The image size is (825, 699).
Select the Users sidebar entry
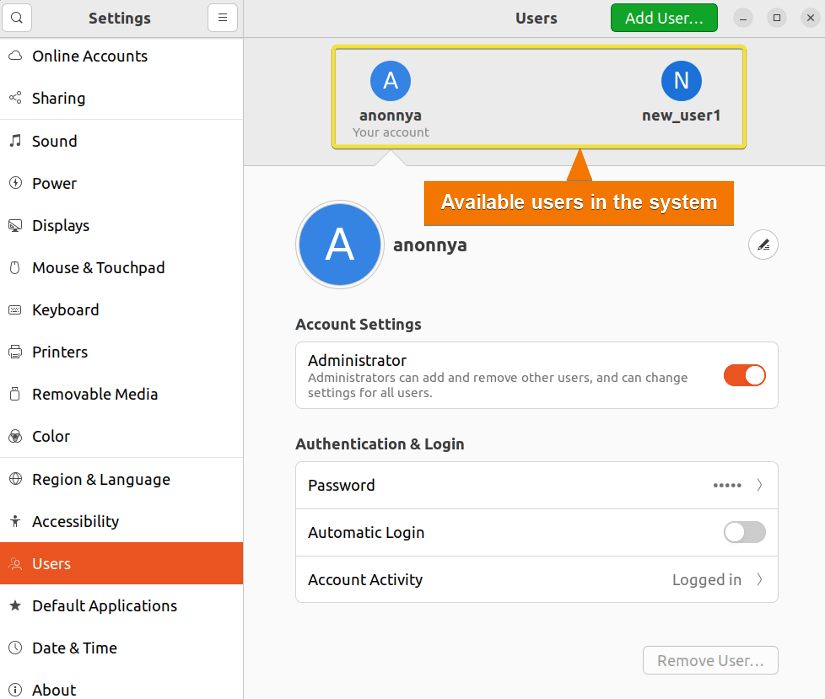(122, 563)
